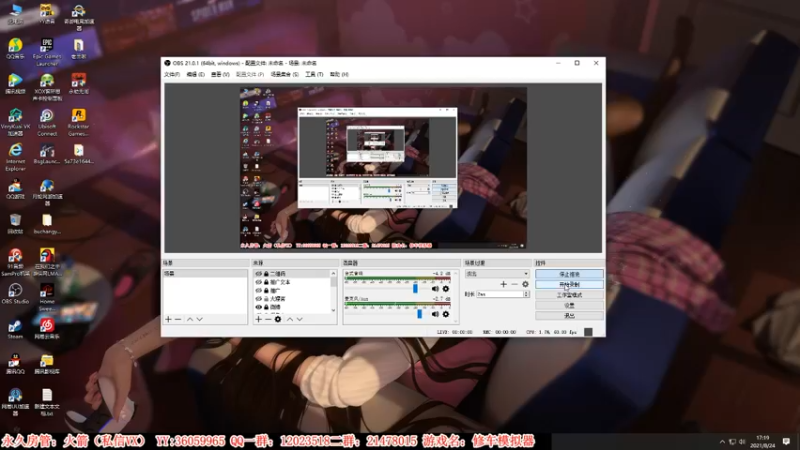Image resolution: width=800 pixels, height=450 pixels.
Task: Click the 退出 Exit button in controls
Action: click(x=569, y=315)
